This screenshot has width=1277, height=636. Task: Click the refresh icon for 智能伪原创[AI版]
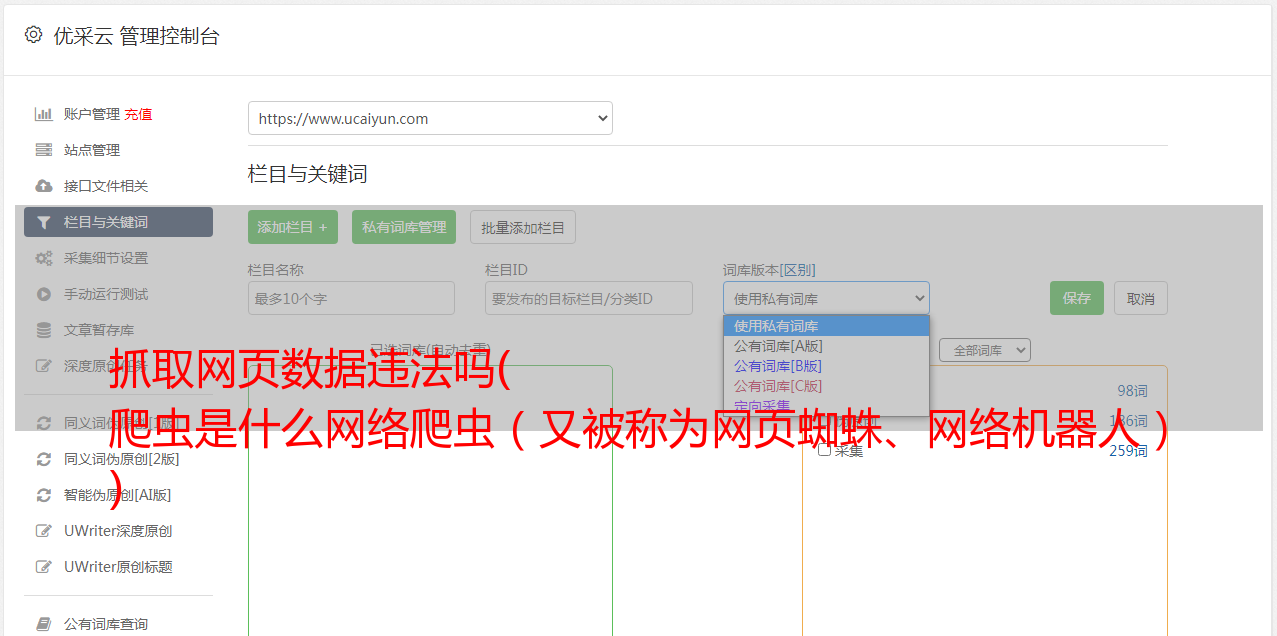(44, 495)
